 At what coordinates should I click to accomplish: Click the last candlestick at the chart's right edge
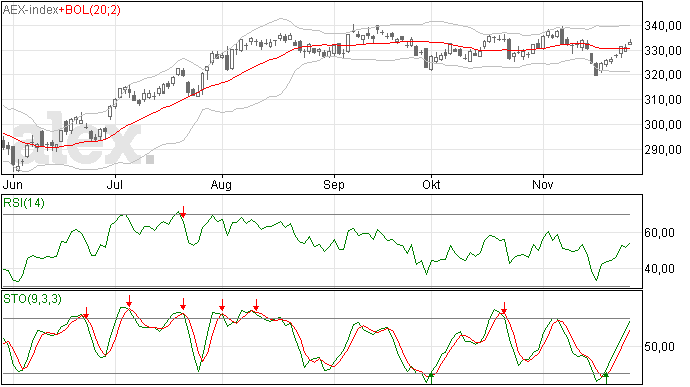630,43
